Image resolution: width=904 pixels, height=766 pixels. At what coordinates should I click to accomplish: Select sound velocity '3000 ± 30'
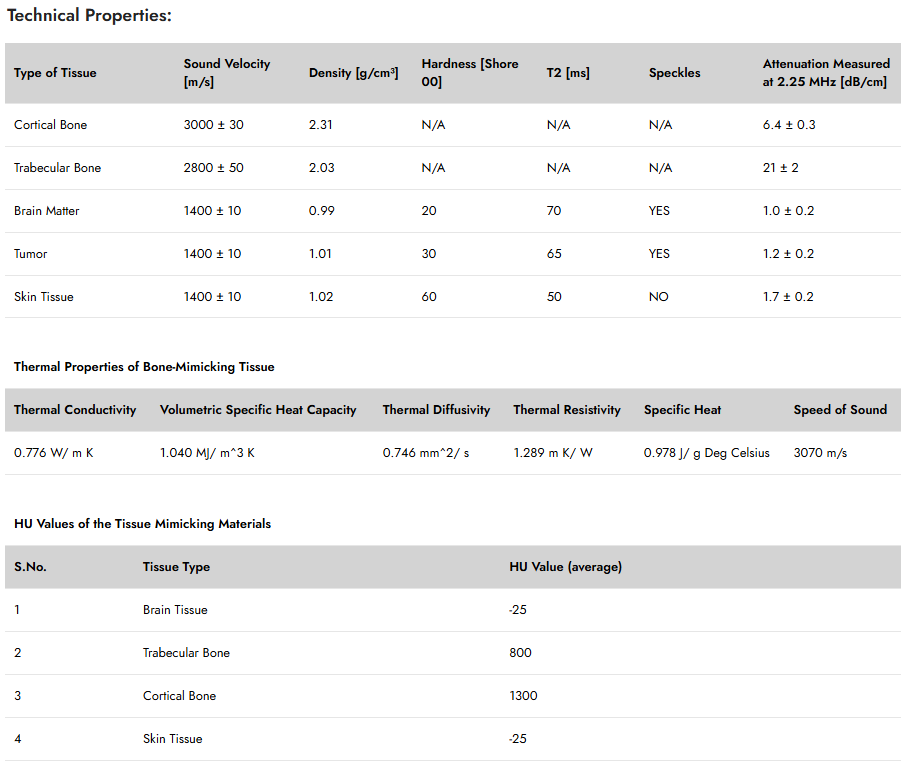pyautogui.click(x=213, y=125)
